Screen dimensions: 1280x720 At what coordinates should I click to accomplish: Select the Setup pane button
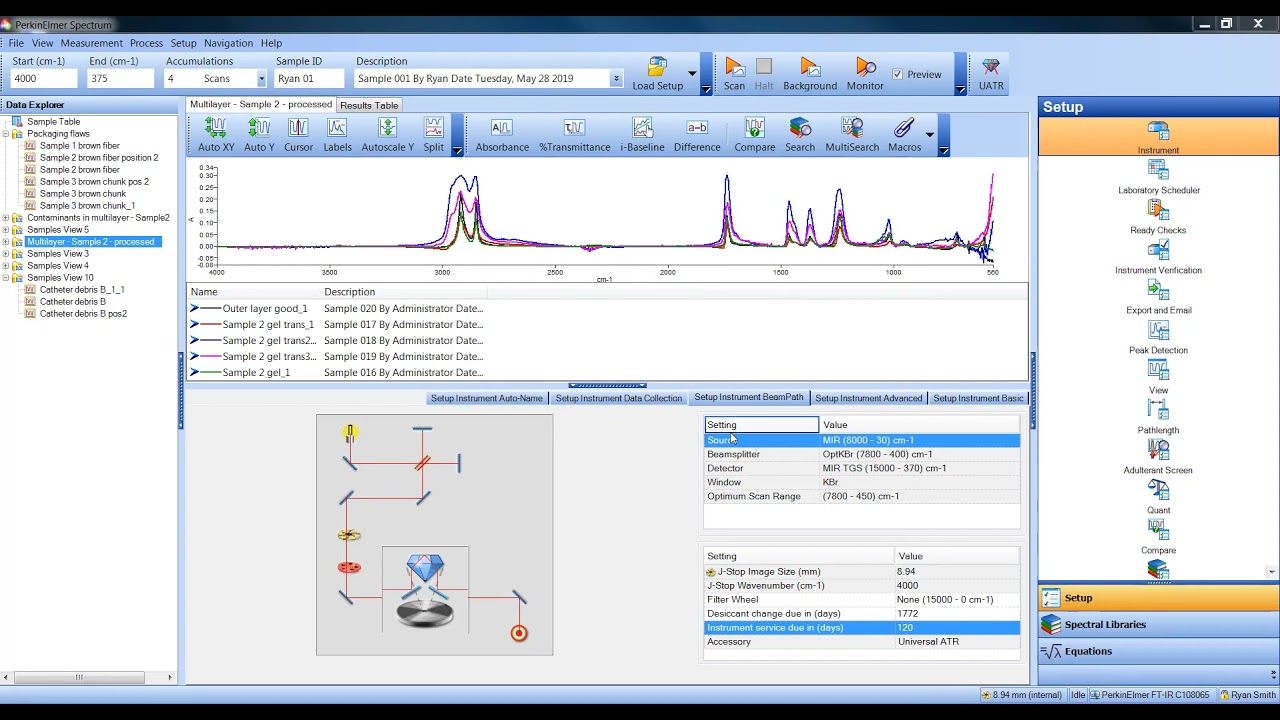pos(1158,598)
